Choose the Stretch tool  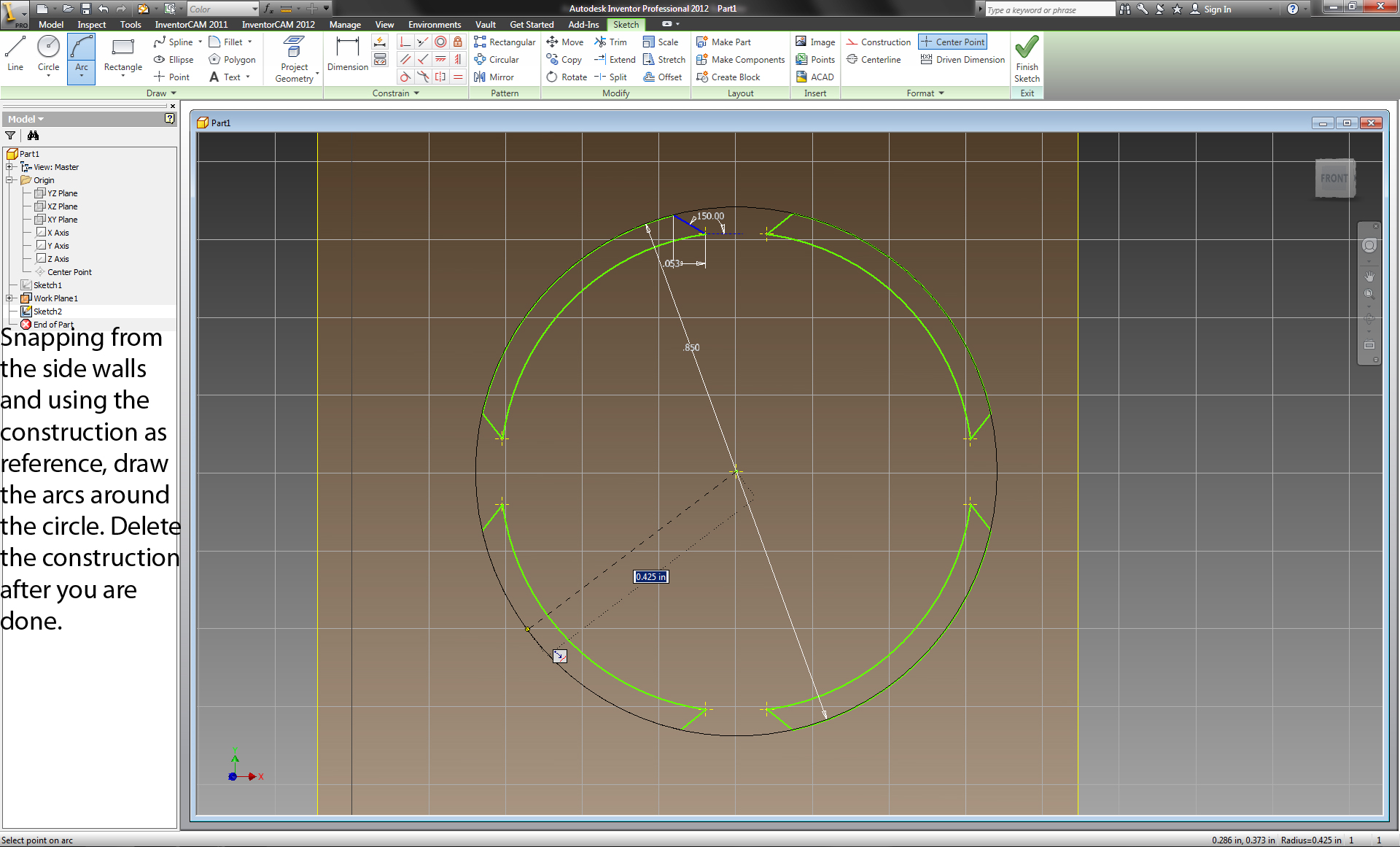[x=664, y=60]
